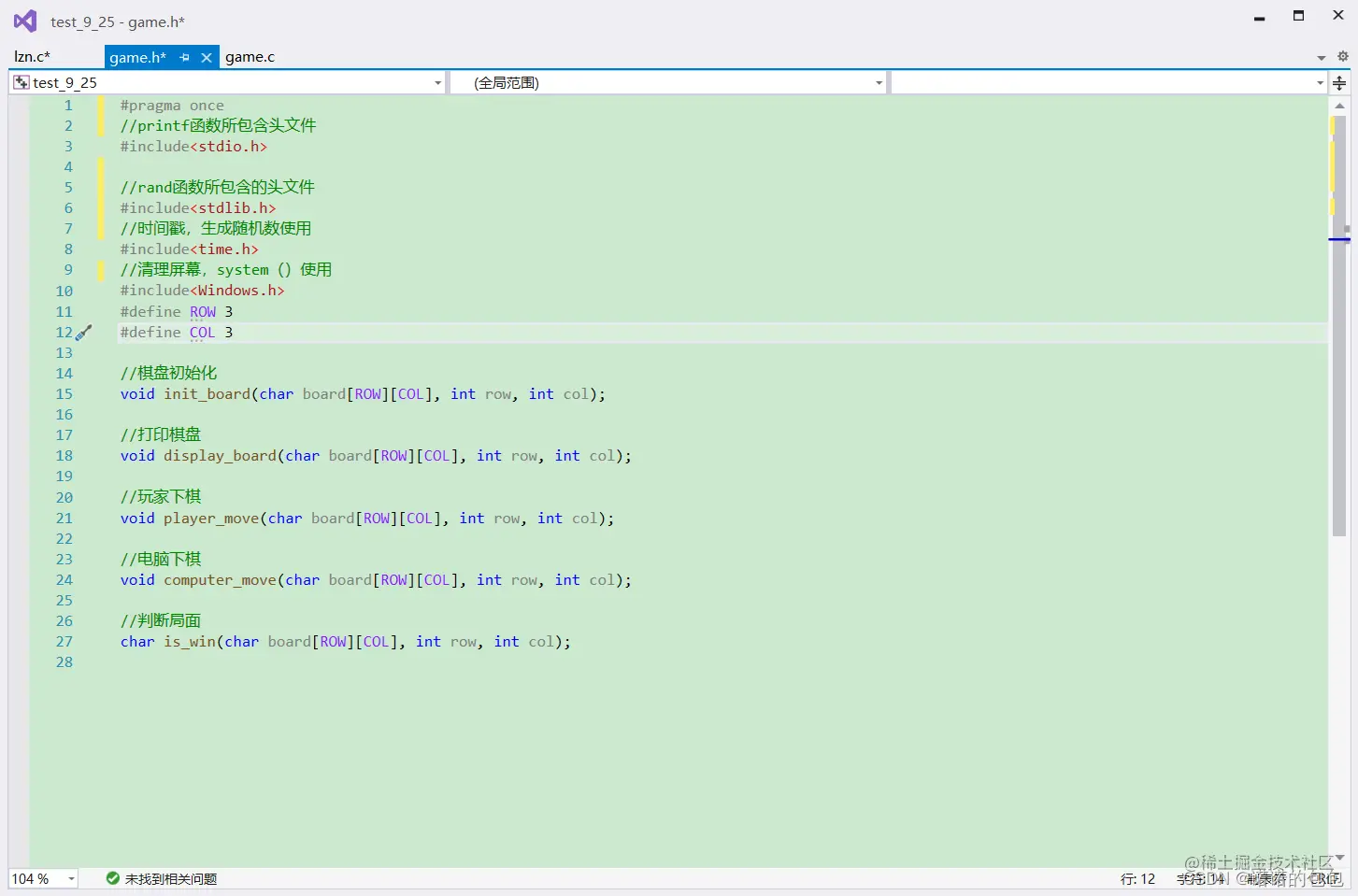Click the 未找到相关问题 status text
The image size is (1358, 896).
(171, 879)
